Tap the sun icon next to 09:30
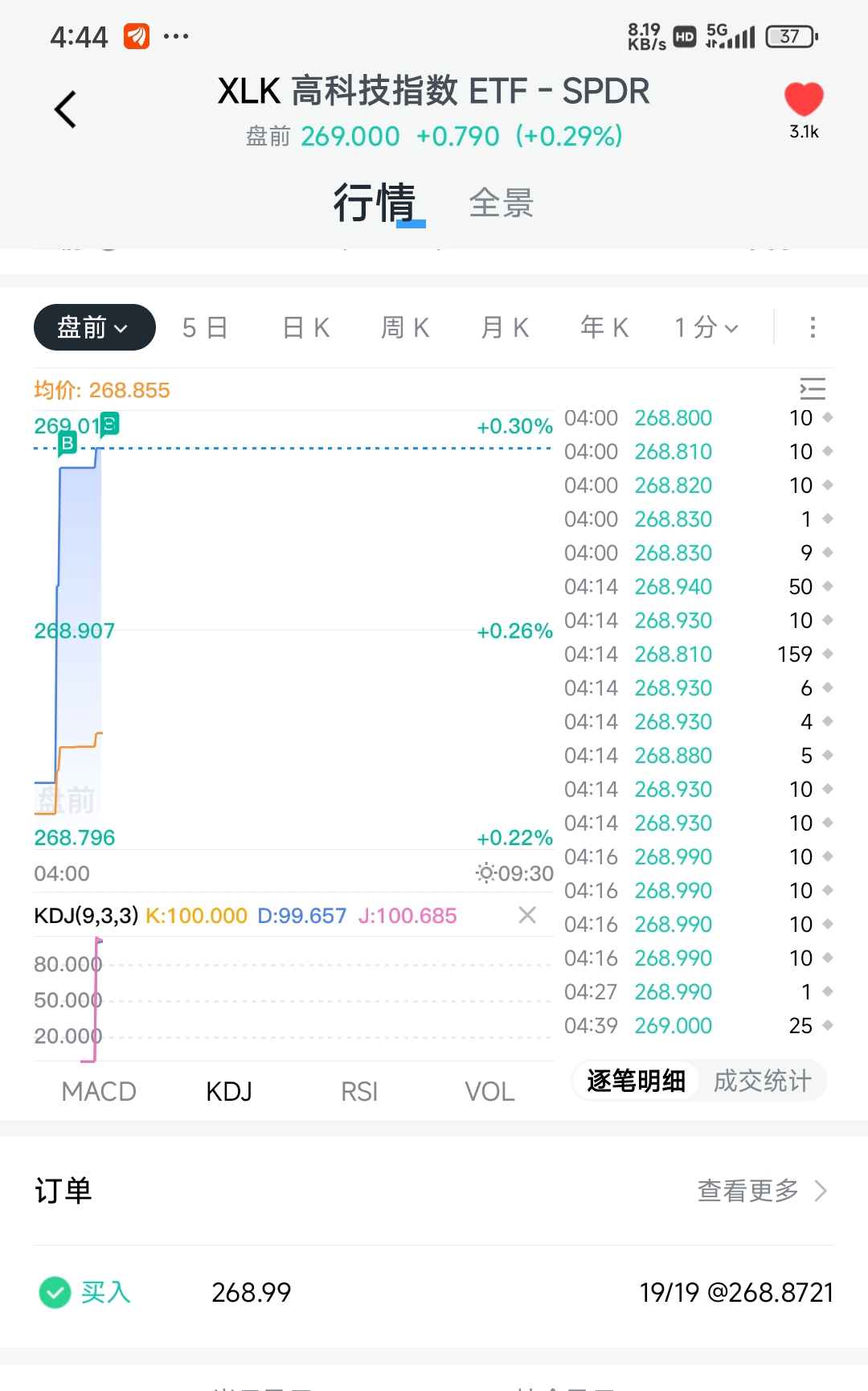The image size is (868, 1391). tap(485, 872)
